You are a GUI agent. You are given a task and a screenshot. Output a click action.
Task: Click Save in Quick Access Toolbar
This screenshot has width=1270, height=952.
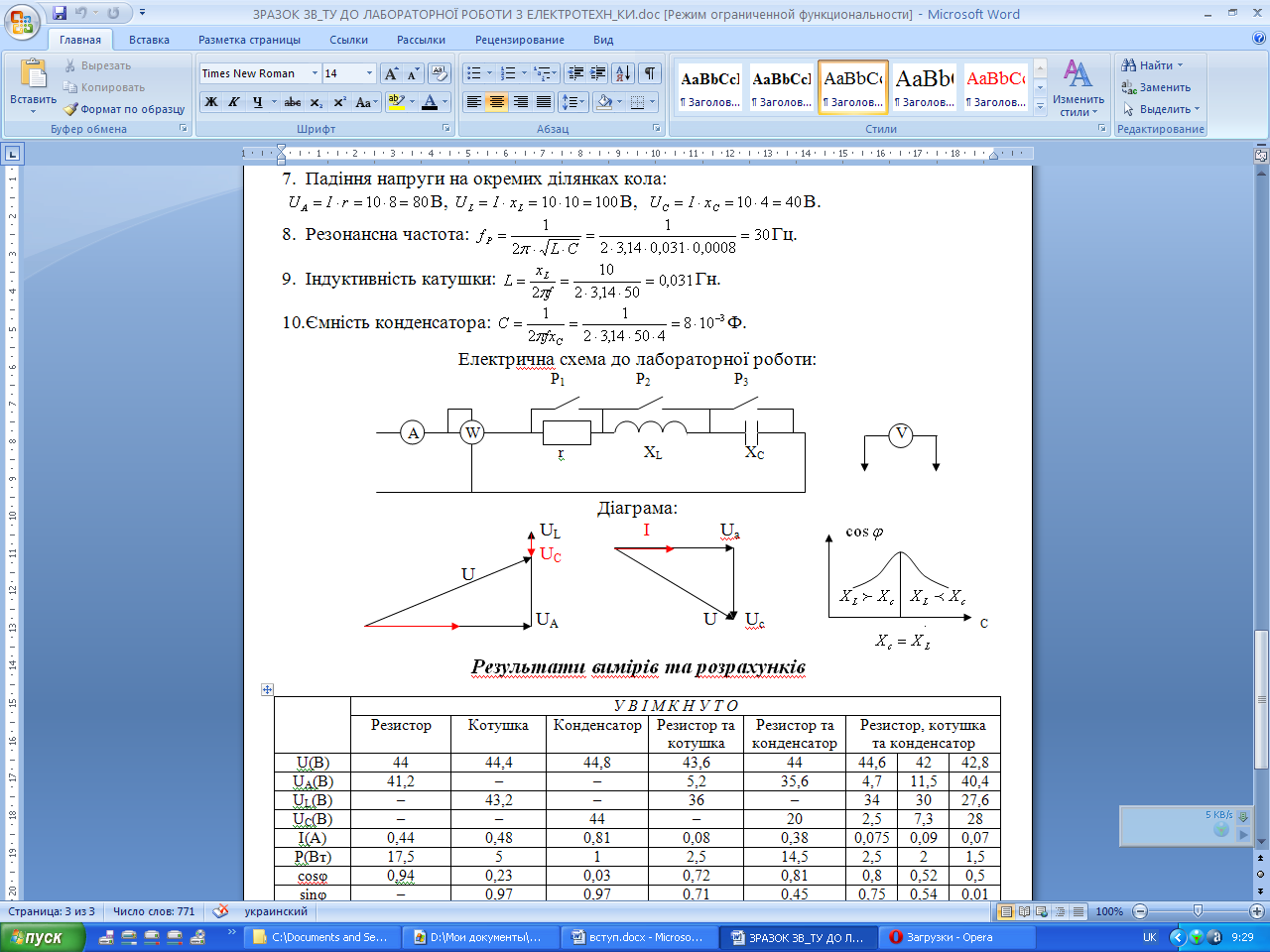60,13
